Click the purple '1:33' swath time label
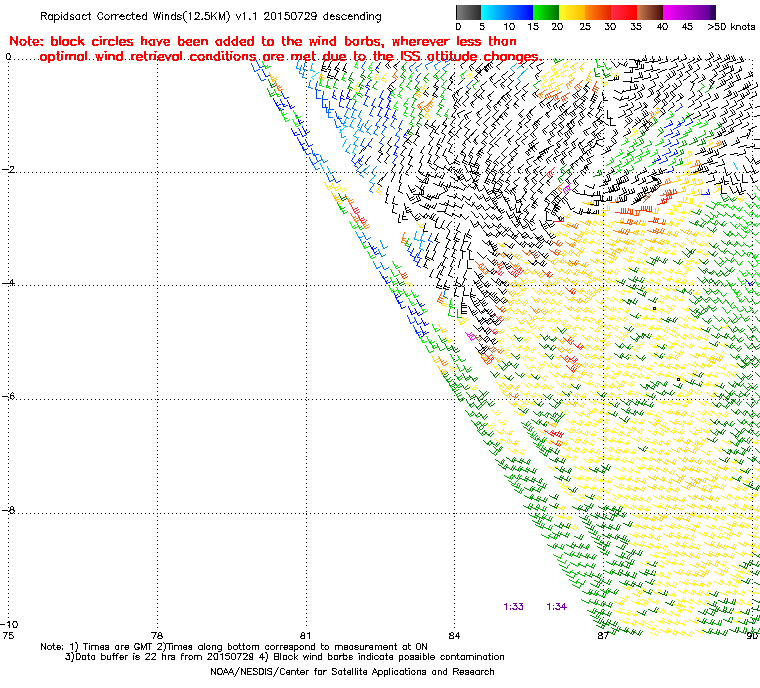This screenshot has width=760, height=688. [513, 607]
